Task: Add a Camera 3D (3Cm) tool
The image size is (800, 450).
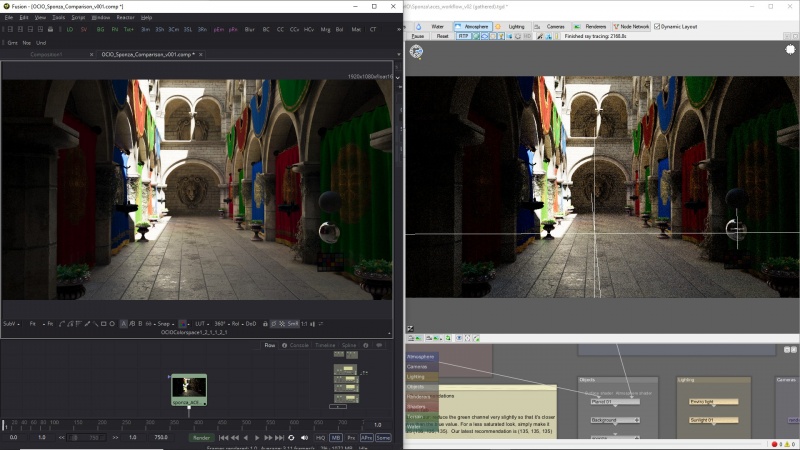Action: coord(173,30)
